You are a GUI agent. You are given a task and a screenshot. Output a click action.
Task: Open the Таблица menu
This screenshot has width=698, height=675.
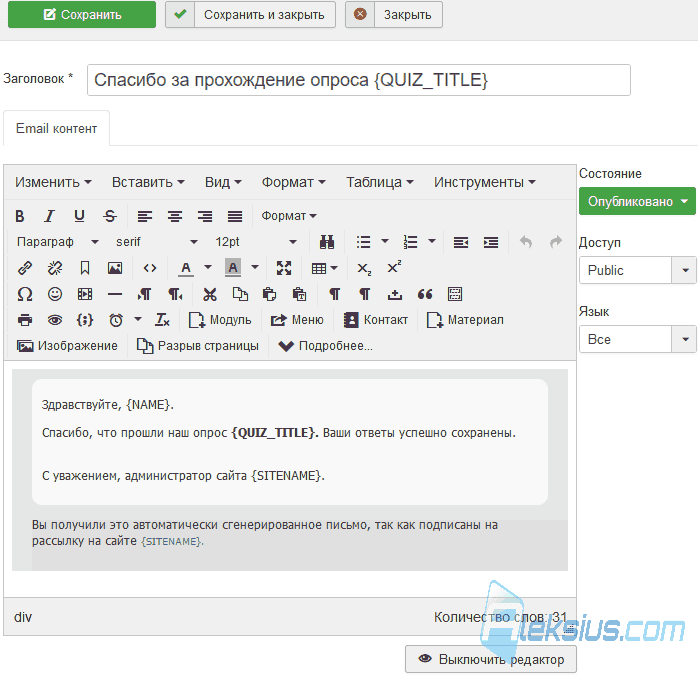(380, 182)
